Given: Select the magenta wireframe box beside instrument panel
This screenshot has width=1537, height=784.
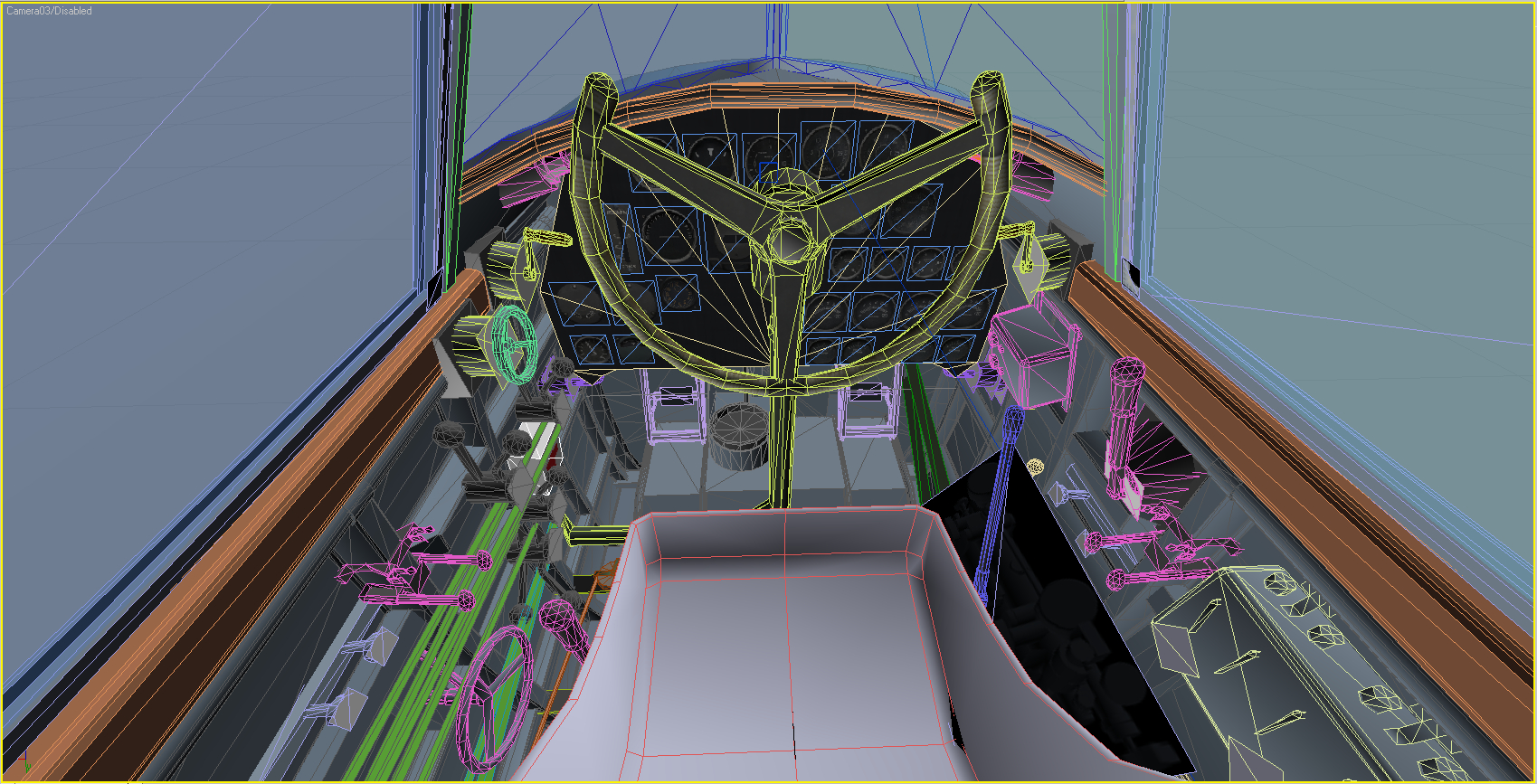Looking at the screenshot, I should tap(1034, 355).
